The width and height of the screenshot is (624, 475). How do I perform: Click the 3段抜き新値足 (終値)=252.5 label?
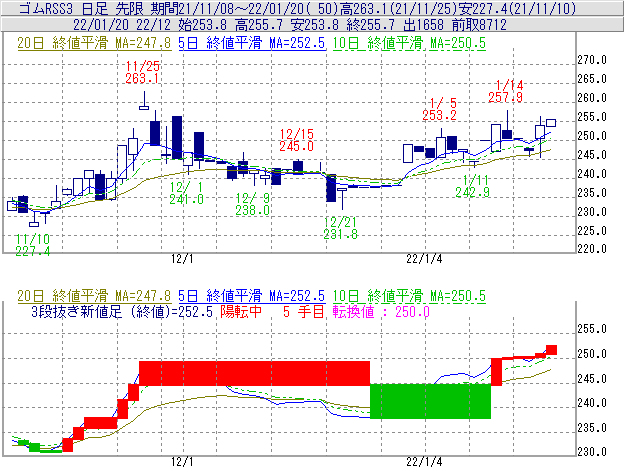[x=122, y=311]
